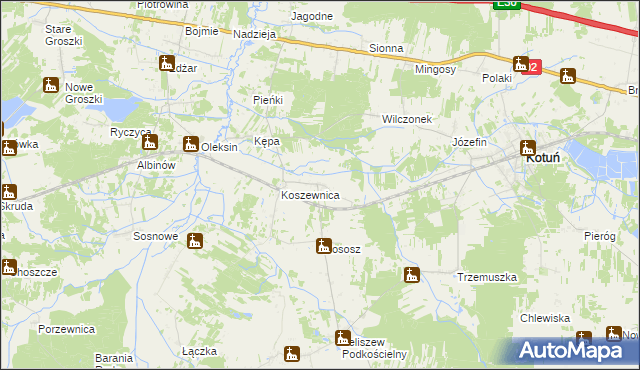This screenshot has width=640, height=370.
Task: Select the church marker next to Oleksin
Action: [x=191, y=144]
